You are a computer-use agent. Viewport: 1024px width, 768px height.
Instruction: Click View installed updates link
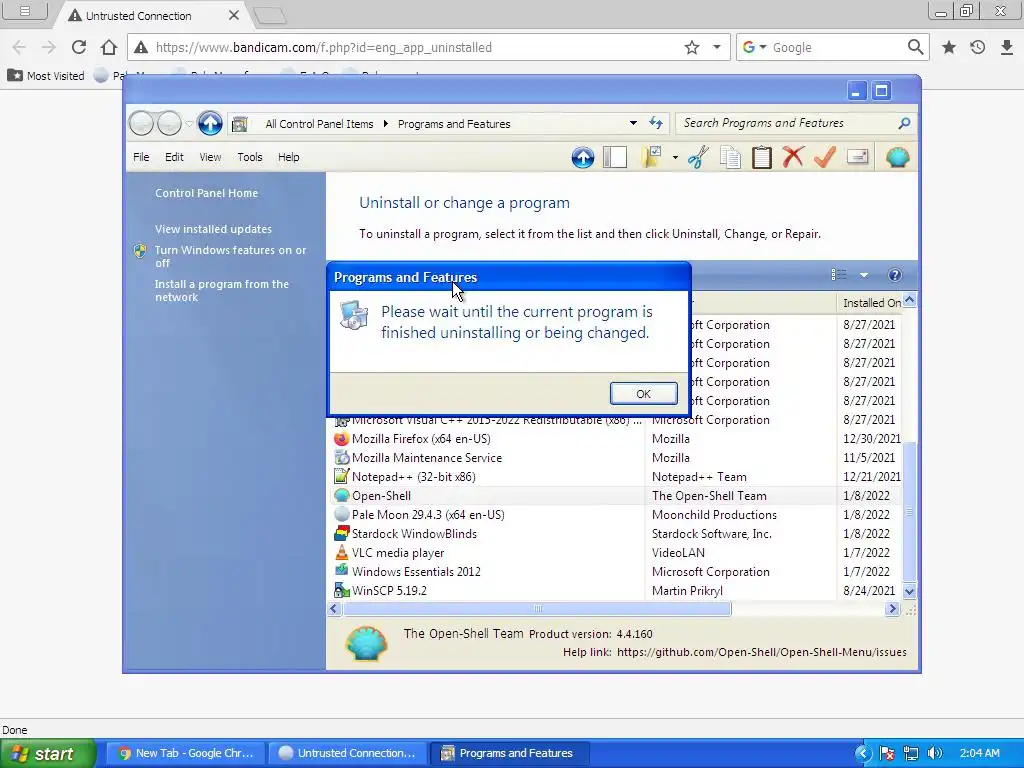[214, 229]
